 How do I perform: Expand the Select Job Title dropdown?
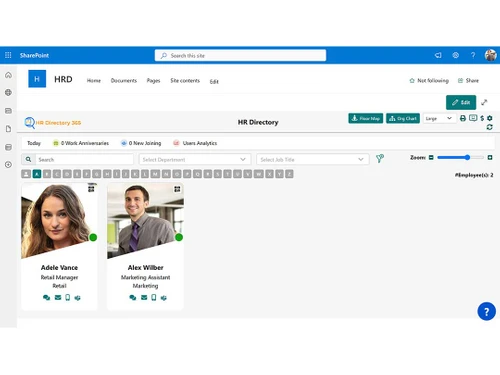pos(313,159)
